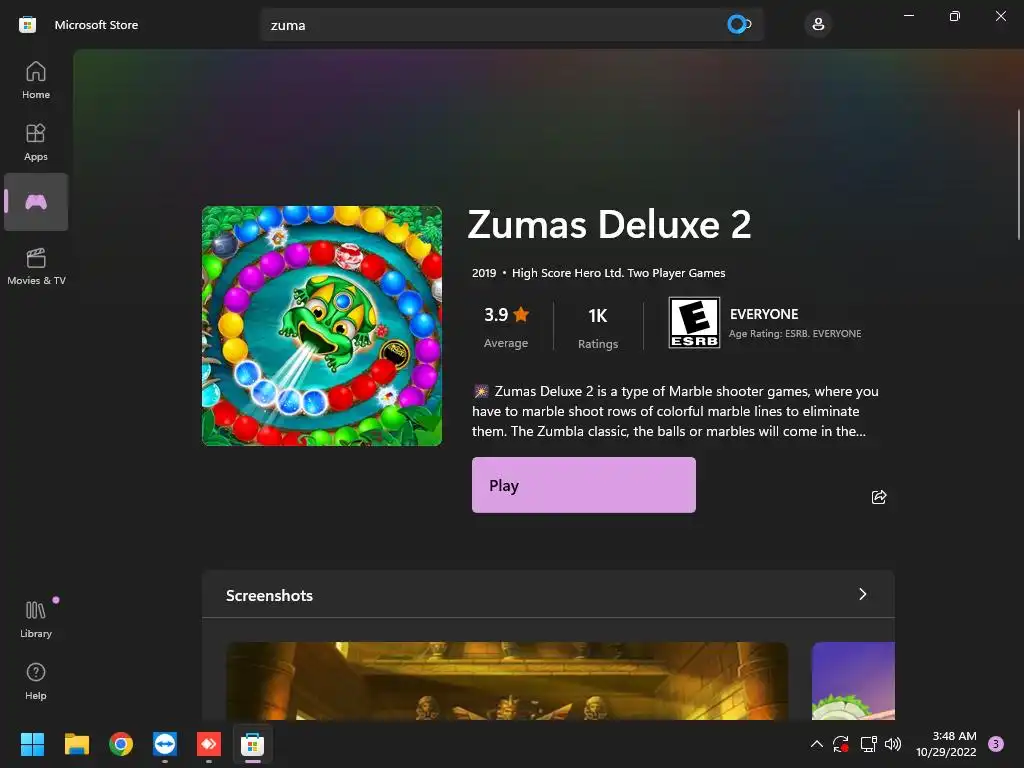Show hidden system tray icons
This screenshot has height=768, width=1024.
(816, 744)
